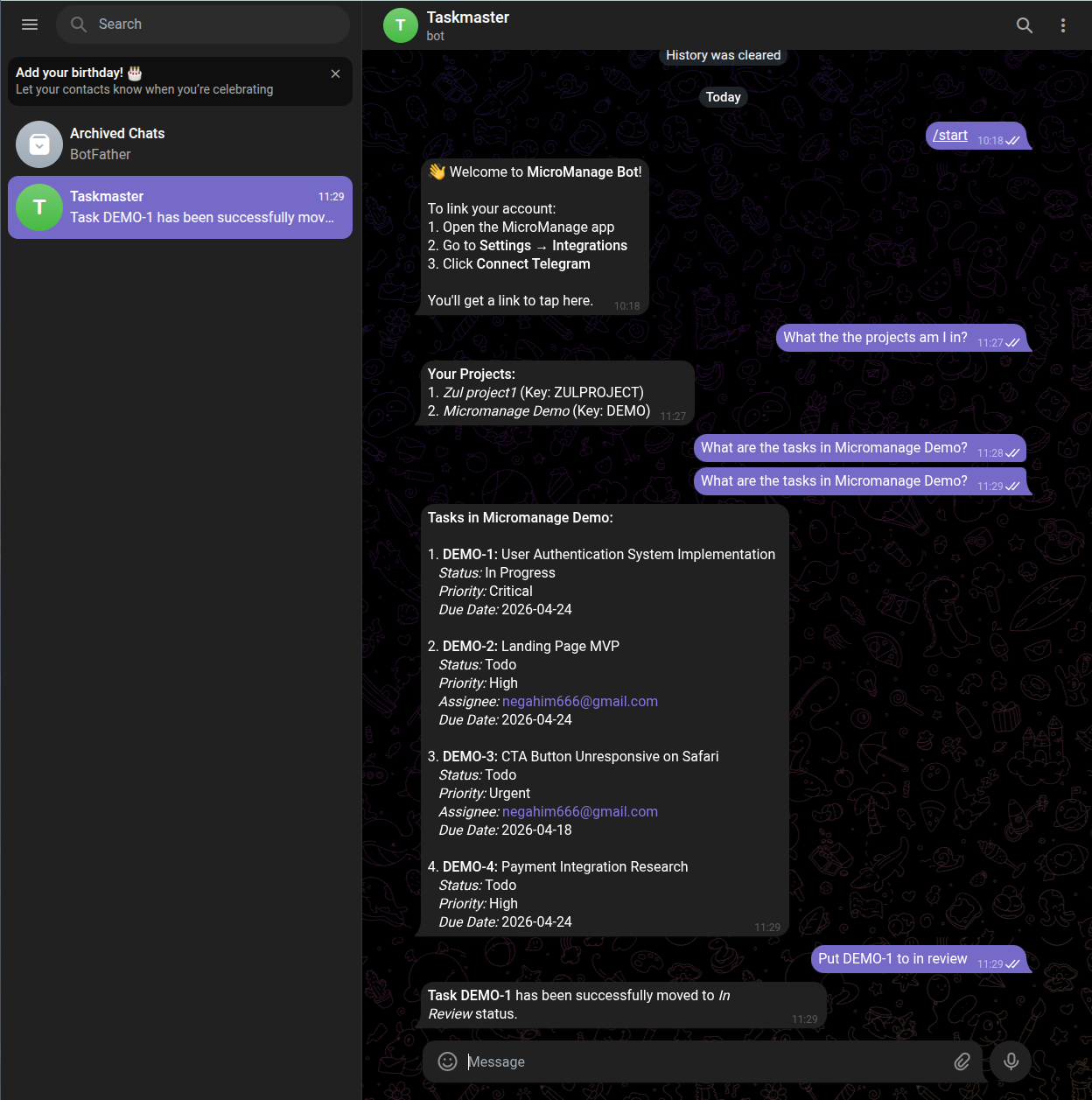Click the "Your Projects:" bot reply

(557, 393)
